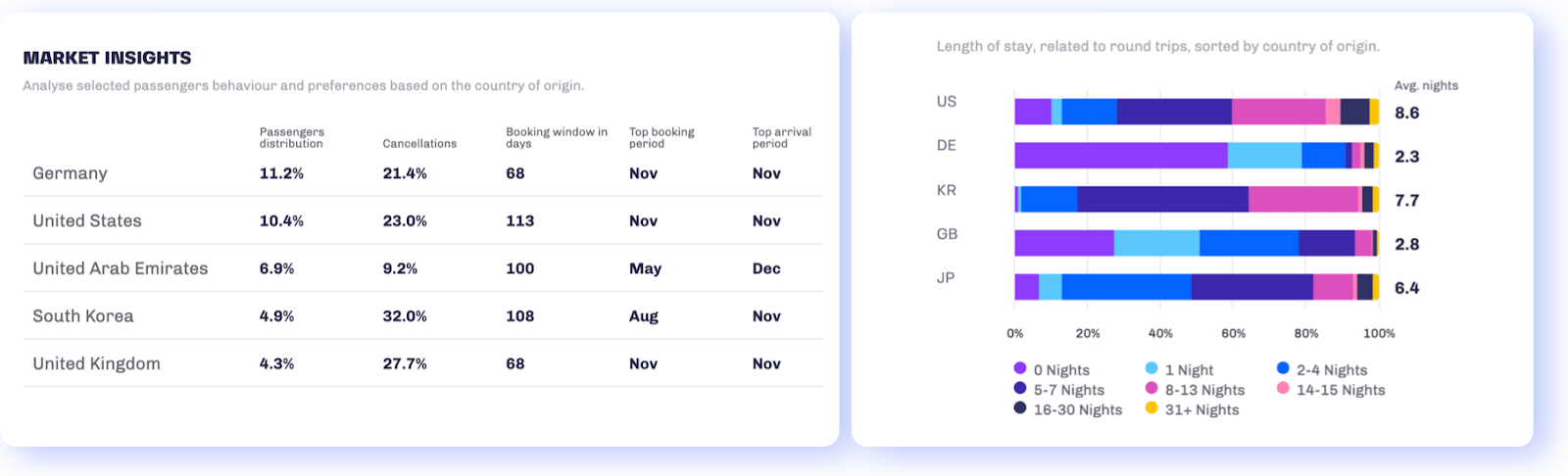Click the 16-30 Nights legend dot
The width and height of the screenshot is (1568, 476).
(1020, 407)
